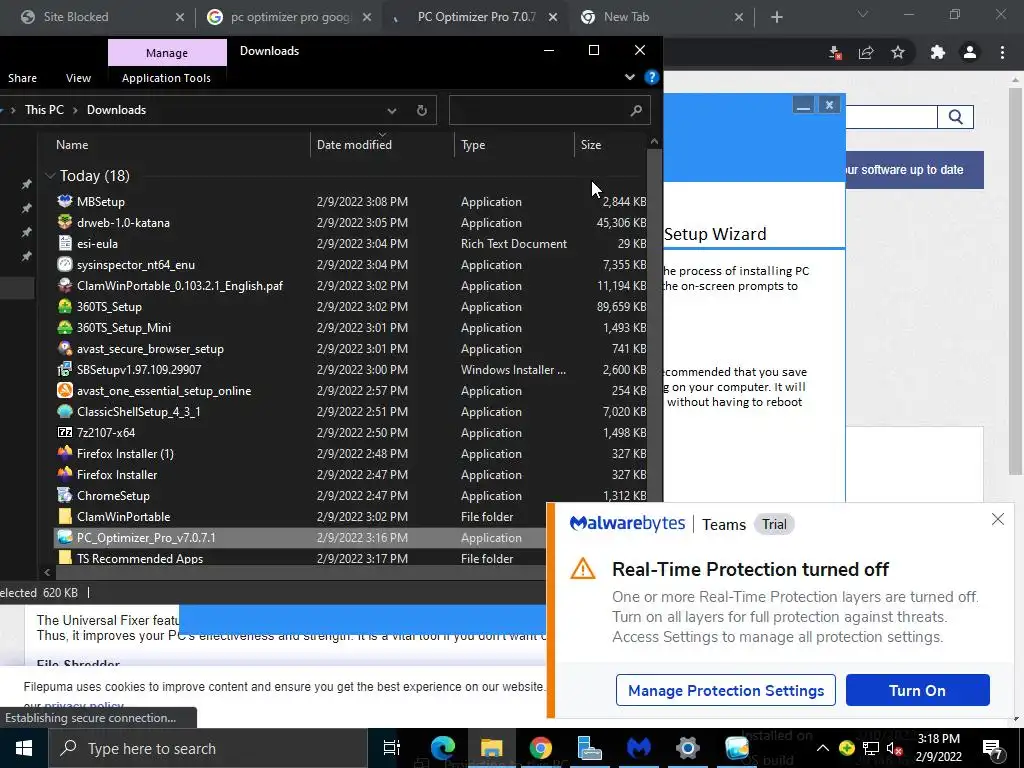The image size is (1024, 768).
Task: Open the Windows Start menu
Action: pos(24,748)
